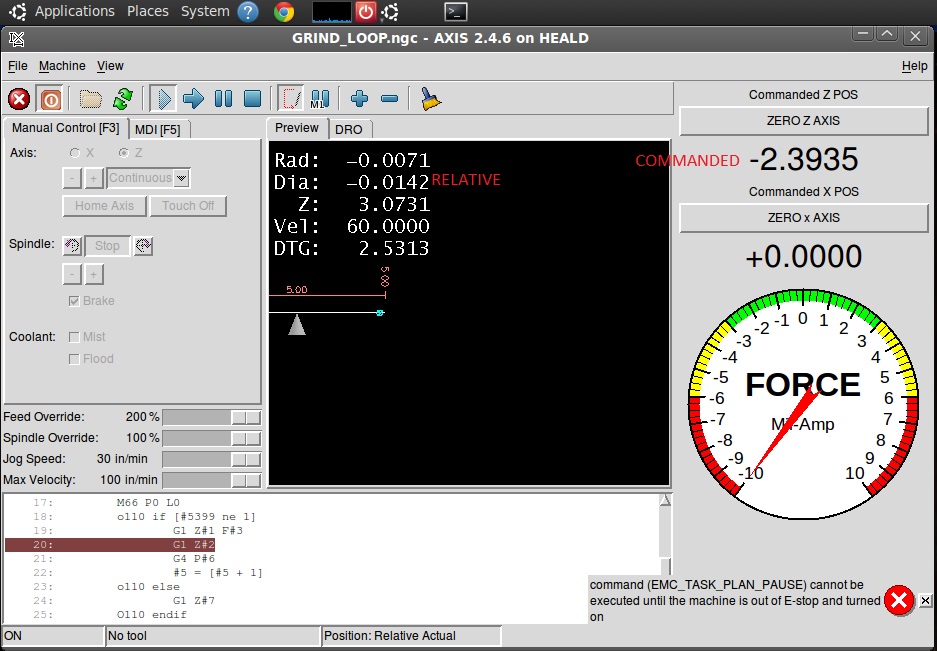The height and width of the screenshot is (651, 937).
Task: Dismiss the error notification with small X
Action: (925, 600)
